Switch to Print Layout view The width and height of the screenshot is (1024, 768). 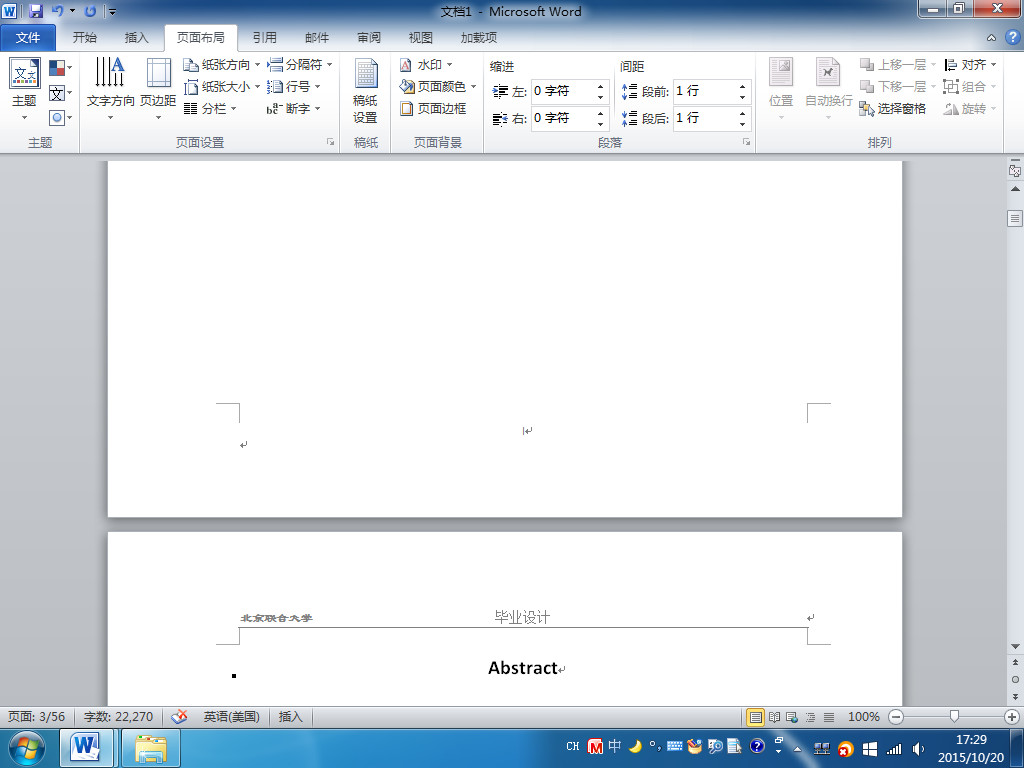click(756, 717)
